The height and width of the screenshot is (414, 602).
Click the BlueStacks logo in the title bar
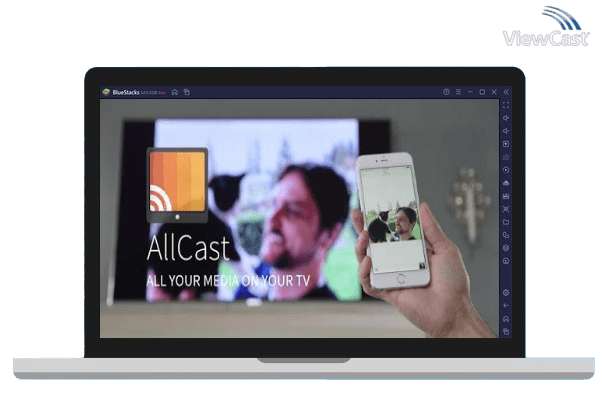(105, 92)
